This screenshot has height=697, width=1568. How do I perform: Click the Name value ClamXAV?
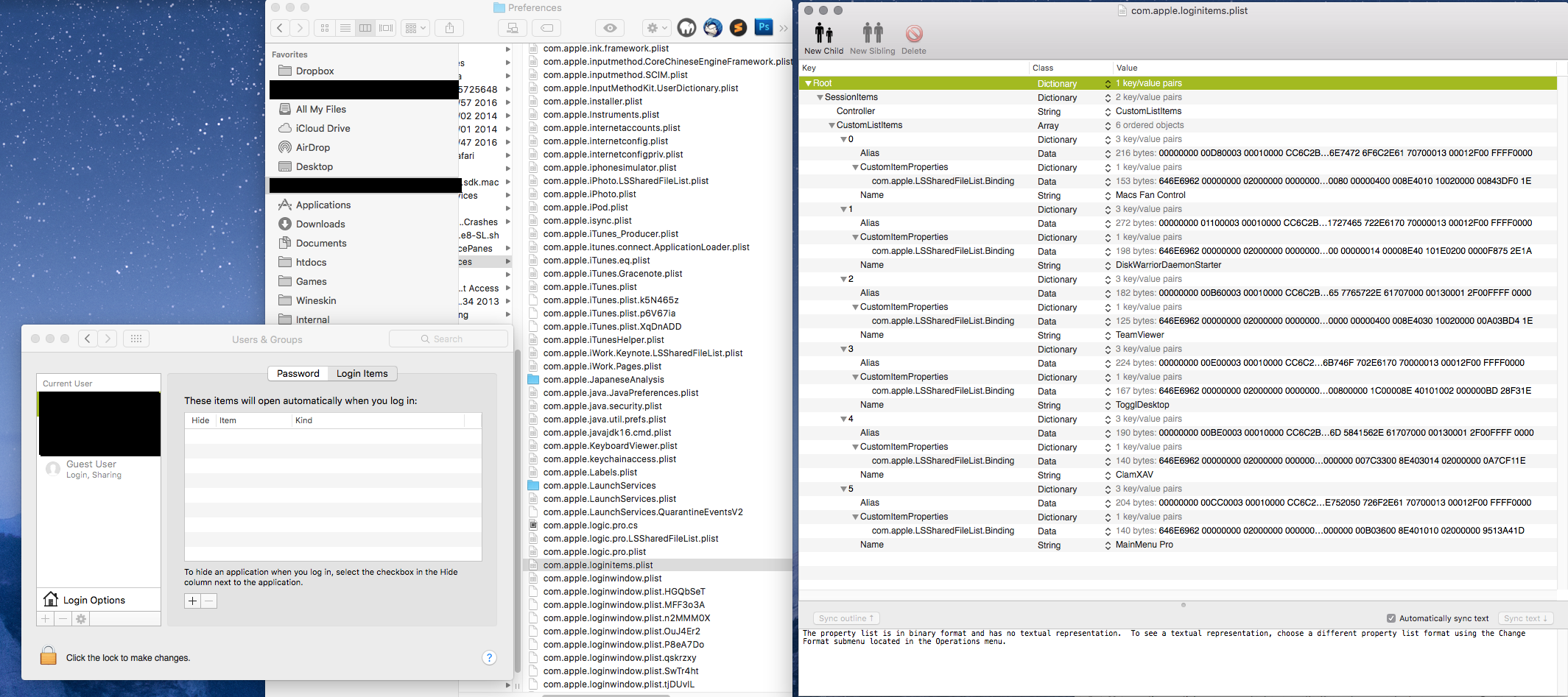point(1134,475)
